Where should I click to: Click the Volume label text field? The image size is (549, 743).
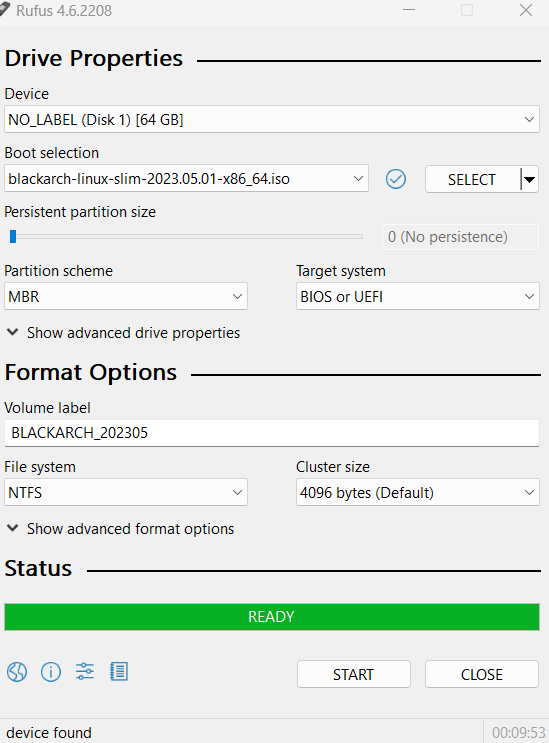coord(272,433)
